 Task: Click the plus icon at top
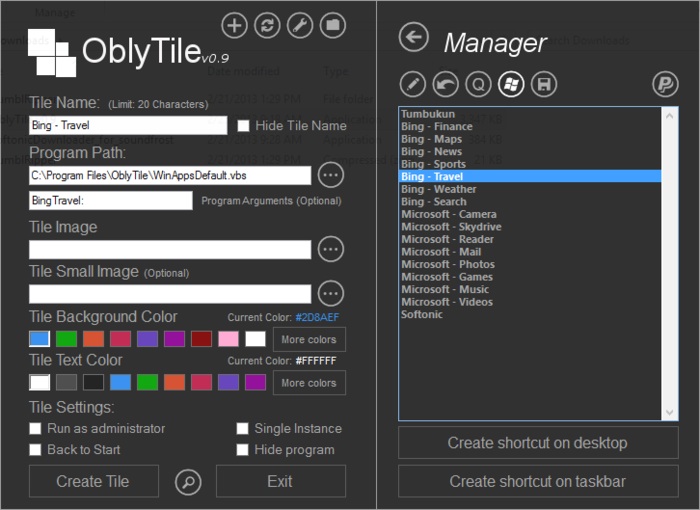[x=233, y=26]
